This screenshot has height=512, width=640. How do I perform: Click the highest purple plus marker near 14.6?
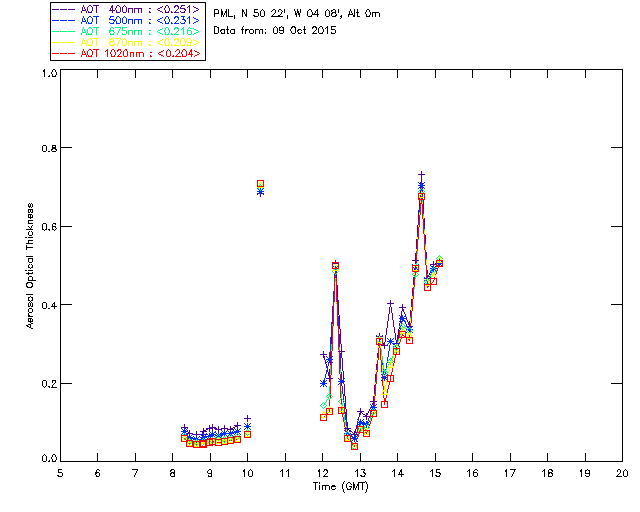[422, 175]
